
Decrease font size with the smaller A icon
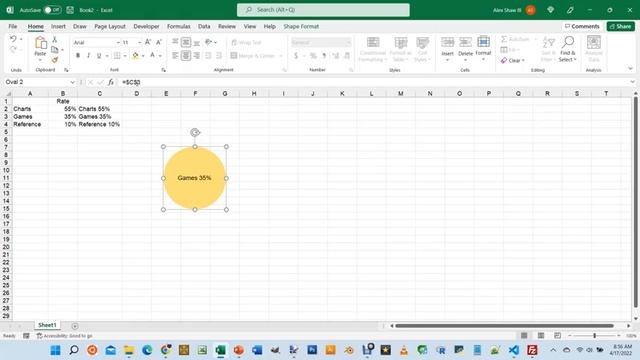coord(159,42)
